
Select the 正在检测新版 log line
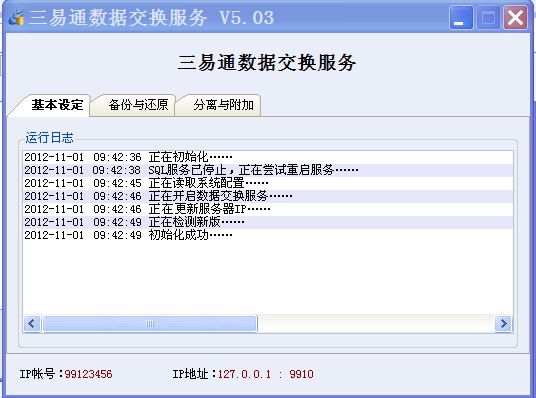click(268, 222)
